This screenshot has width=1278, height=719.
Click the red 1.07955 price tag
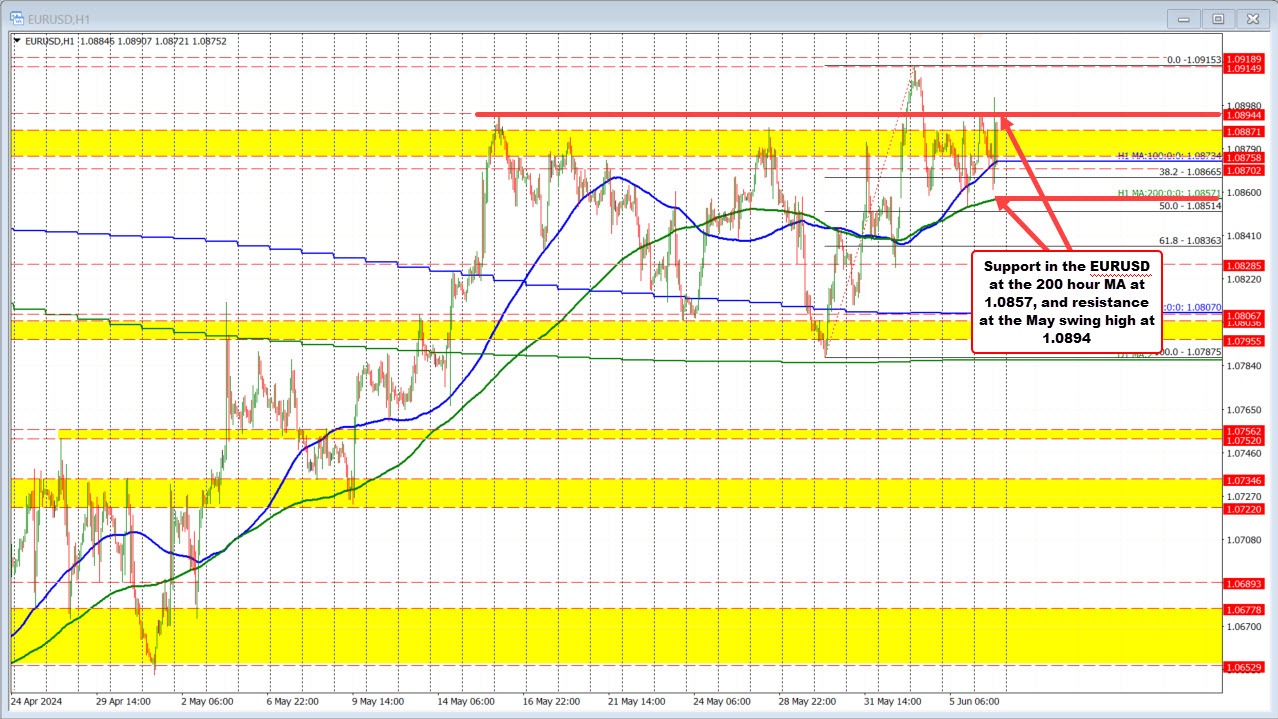tap(1244, 341)
